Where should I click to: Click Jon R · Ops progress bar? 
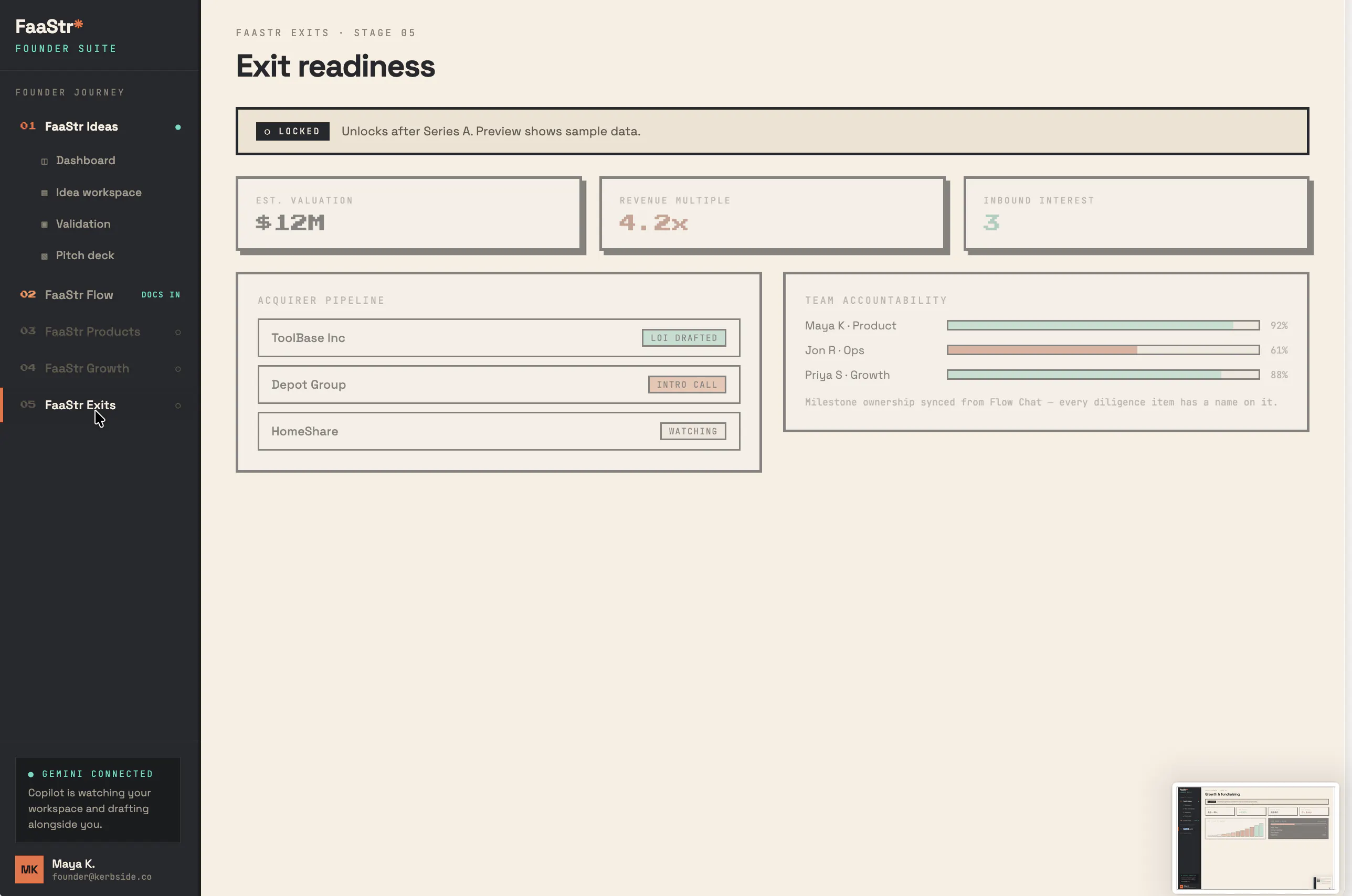point(1103,350)
